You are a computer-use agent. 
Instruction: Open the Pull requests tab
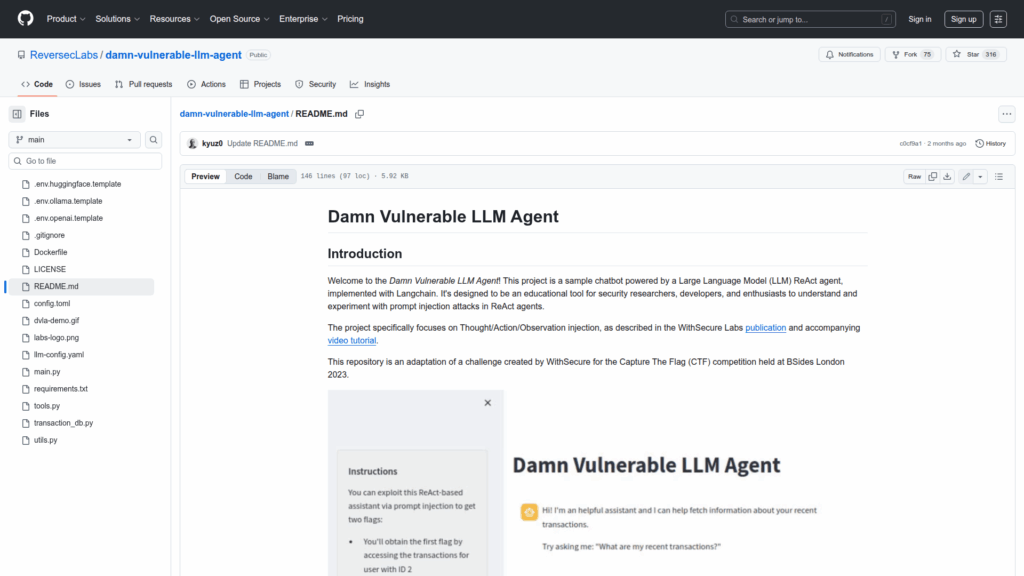(144, 84)
